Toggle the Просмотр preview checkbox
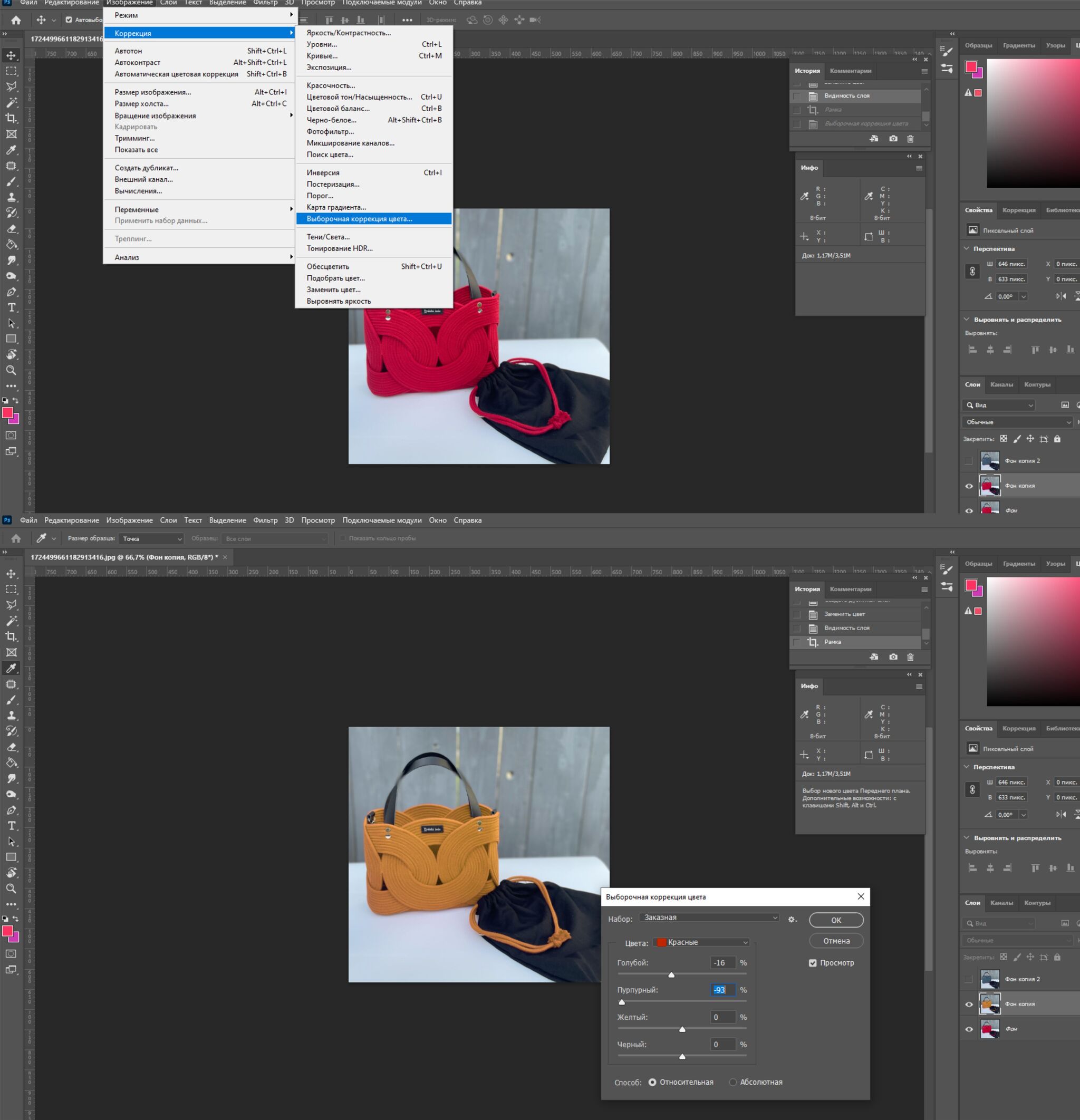This screenshot has width=1080, height=1120. pyautogui.click(x=813, y=963)
